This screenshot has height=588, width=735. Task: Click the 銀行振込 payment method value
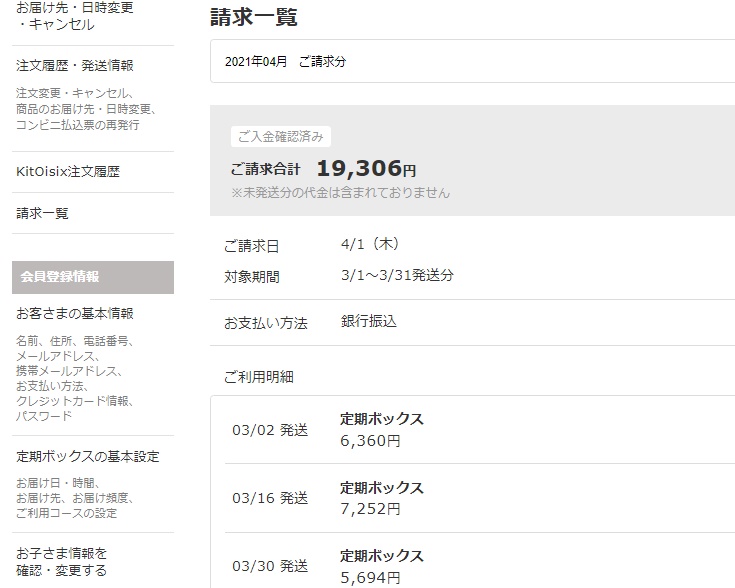click(x=368, y=321)
